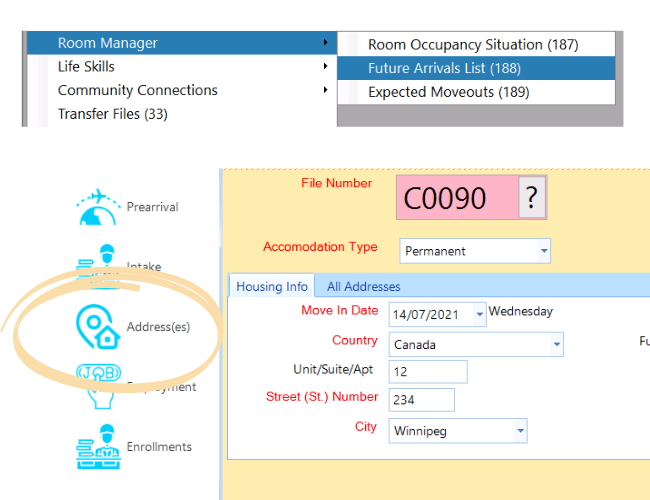Select the Housing Info tab

[x=272, y=287]
